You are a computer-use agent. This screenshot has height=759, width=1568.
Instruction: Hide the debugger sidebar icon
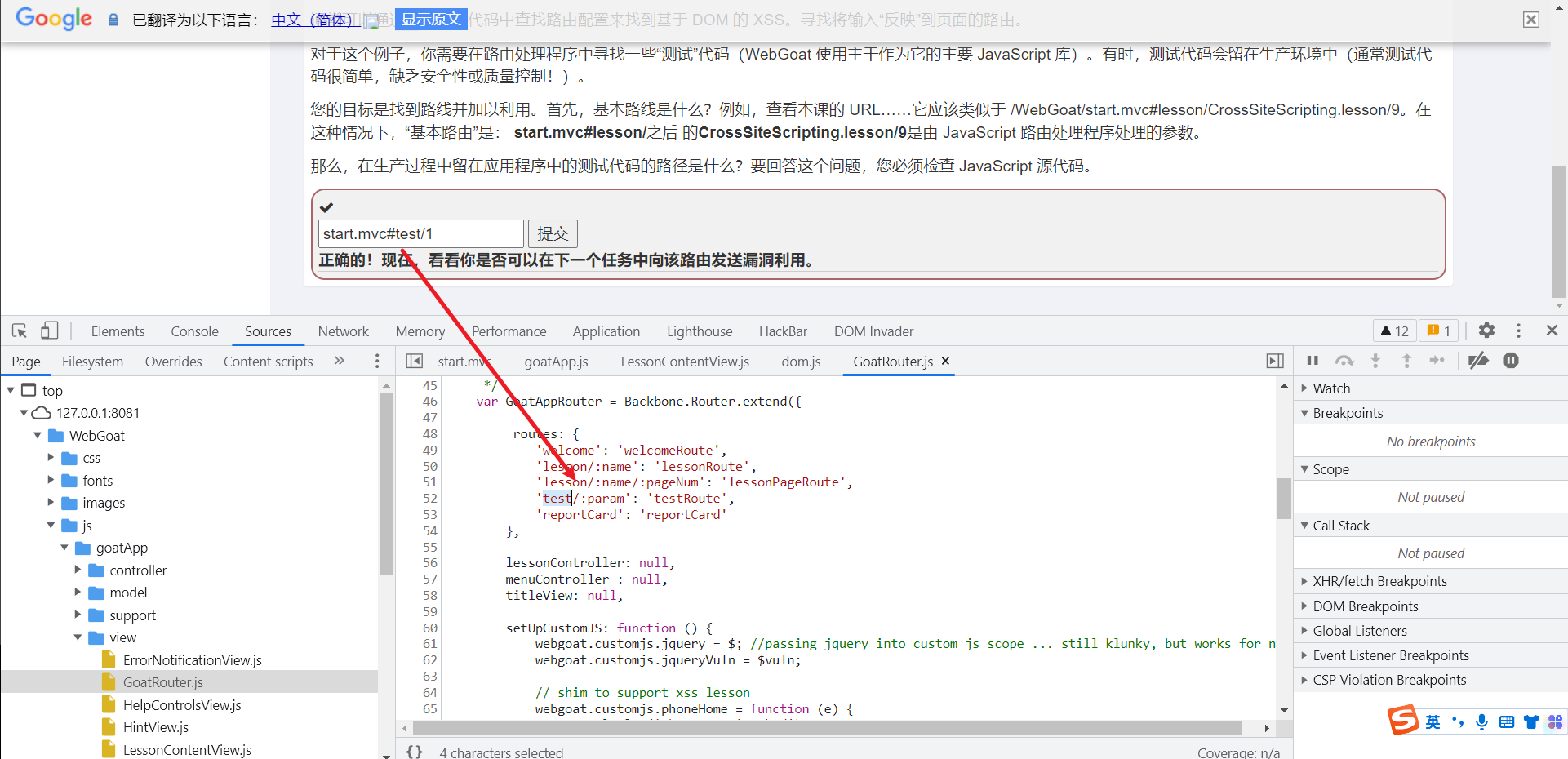coord(1275,361)
